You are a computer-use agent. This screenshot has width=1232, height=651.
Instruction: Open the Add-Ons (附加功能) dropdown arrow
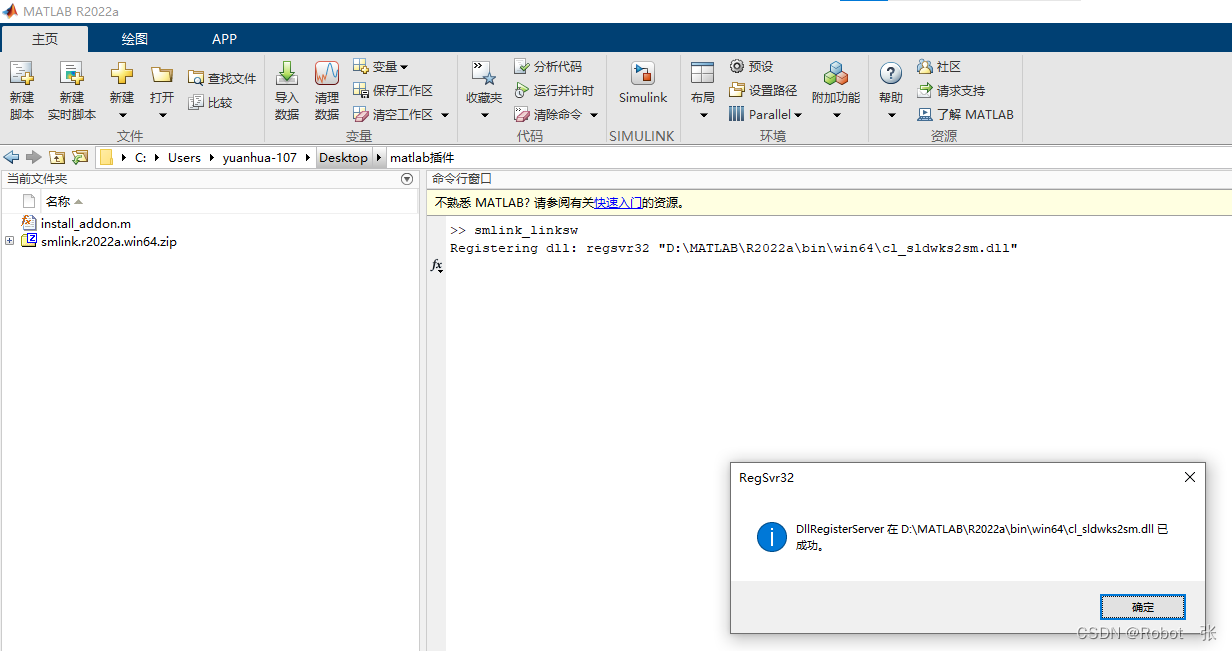836,116
